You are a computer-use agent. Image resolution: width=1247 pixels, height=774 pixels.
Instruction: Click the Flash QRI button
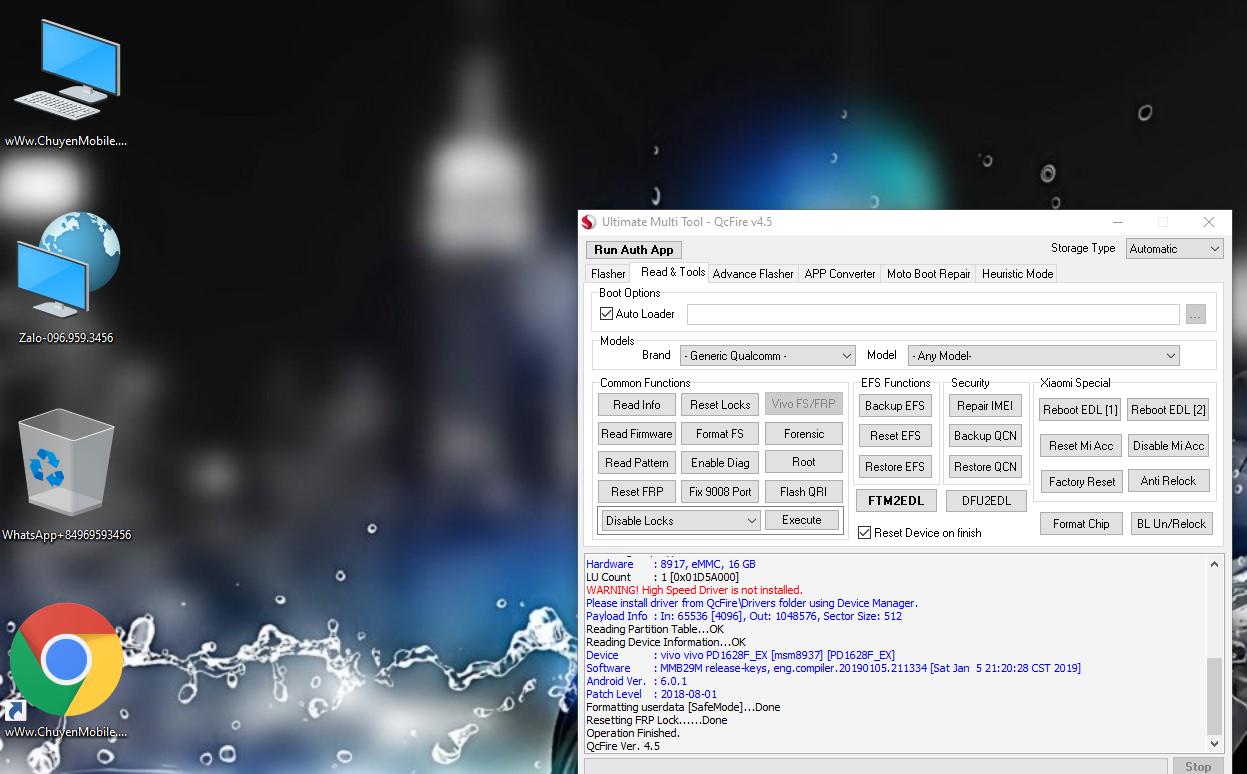(804, 492)
